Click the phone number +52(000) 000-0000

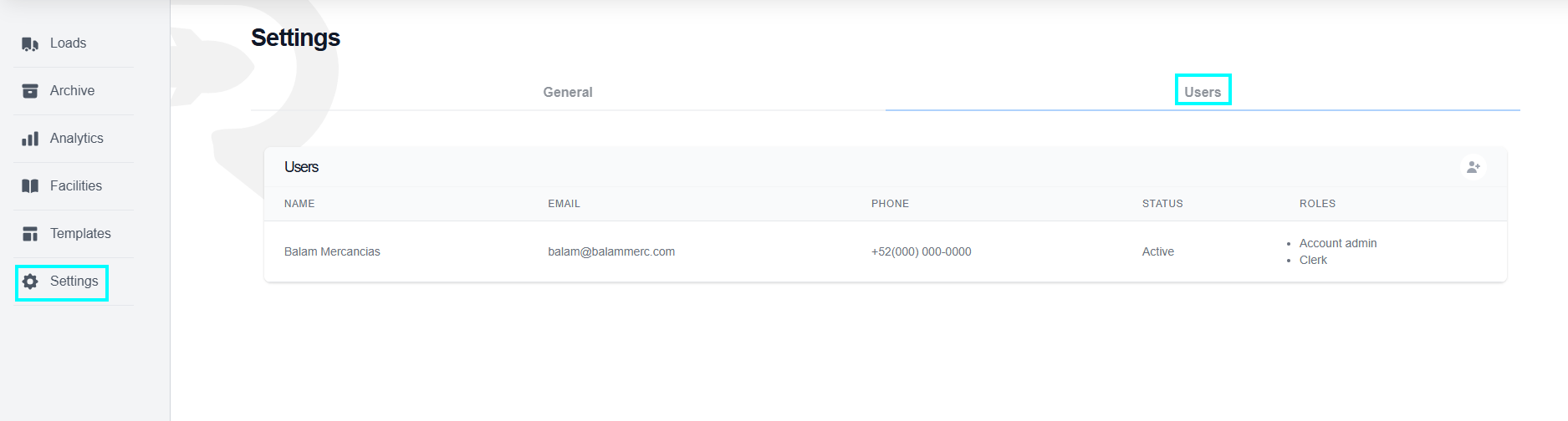[x=921, y=251]
